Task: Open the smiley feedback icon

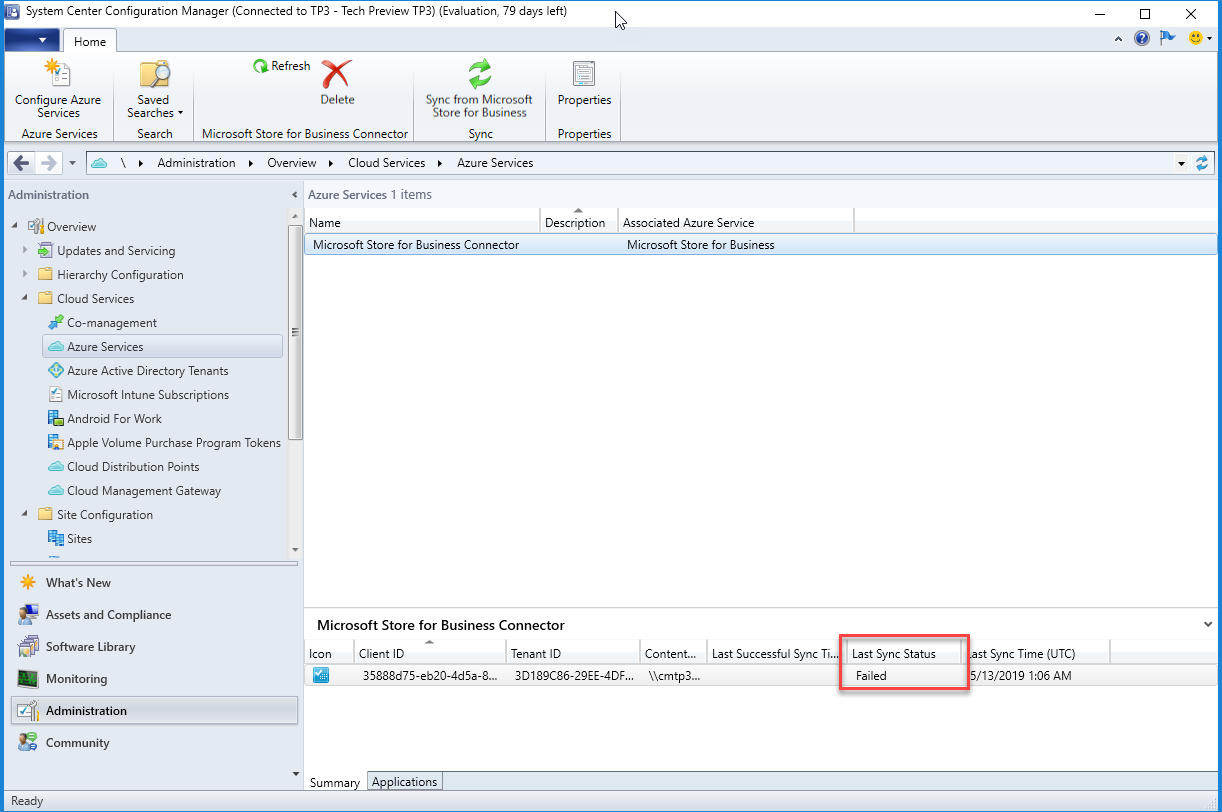Action: pos(1195,39)
